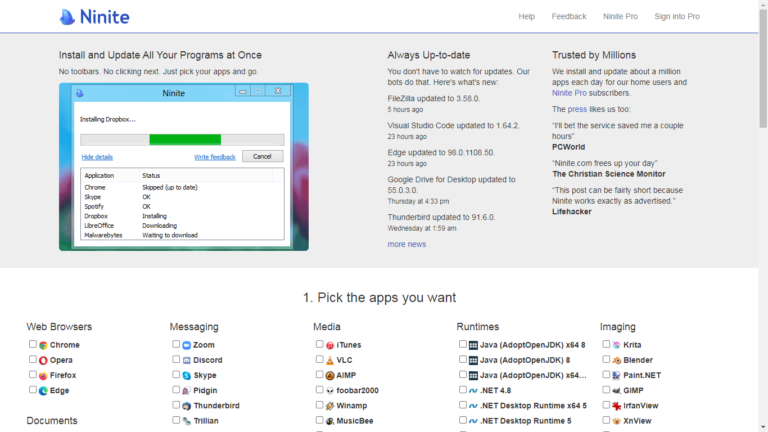
Task: Enable the .NET 4.8 checkbox
Action: click(463, 390)
